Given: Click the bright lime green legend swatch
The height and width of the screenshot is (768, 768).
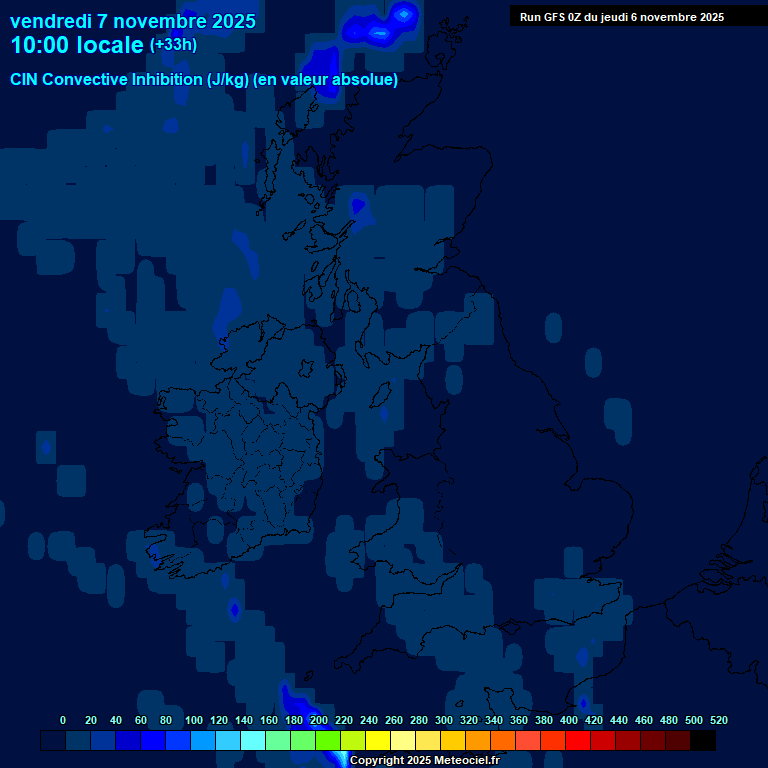Looking at the screenshot, I should (x=328, y=741).
